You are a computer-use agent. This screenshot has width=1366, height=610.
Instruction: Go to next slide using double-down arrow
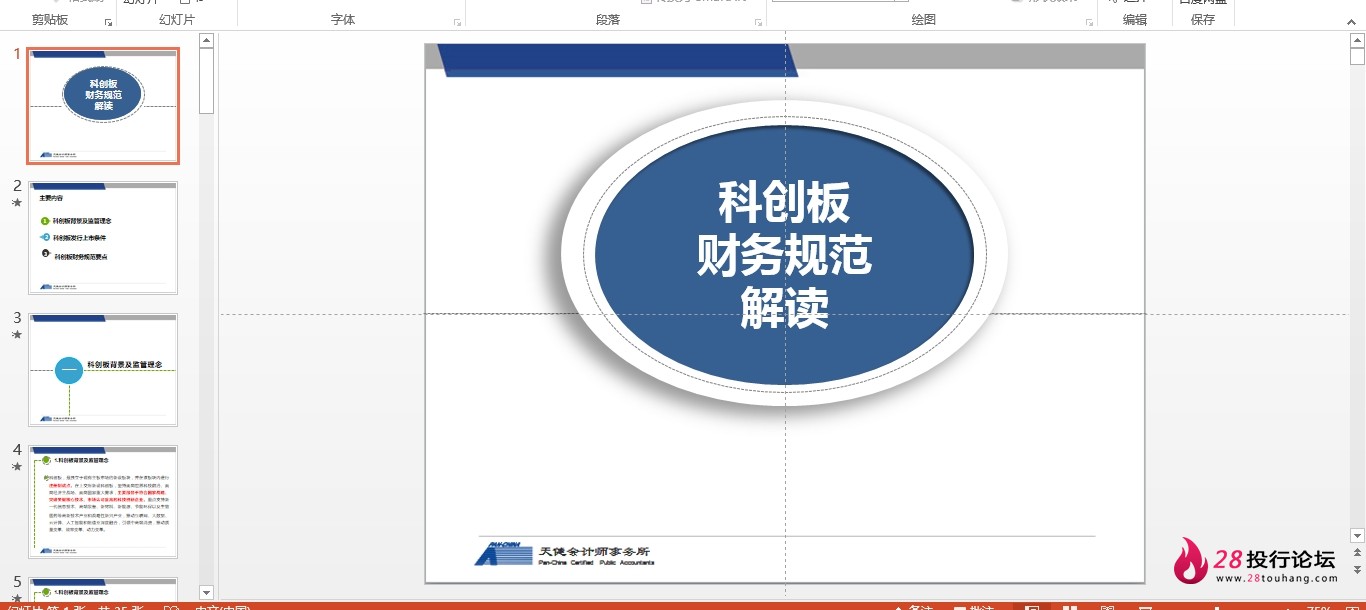tap(1357, 569)
